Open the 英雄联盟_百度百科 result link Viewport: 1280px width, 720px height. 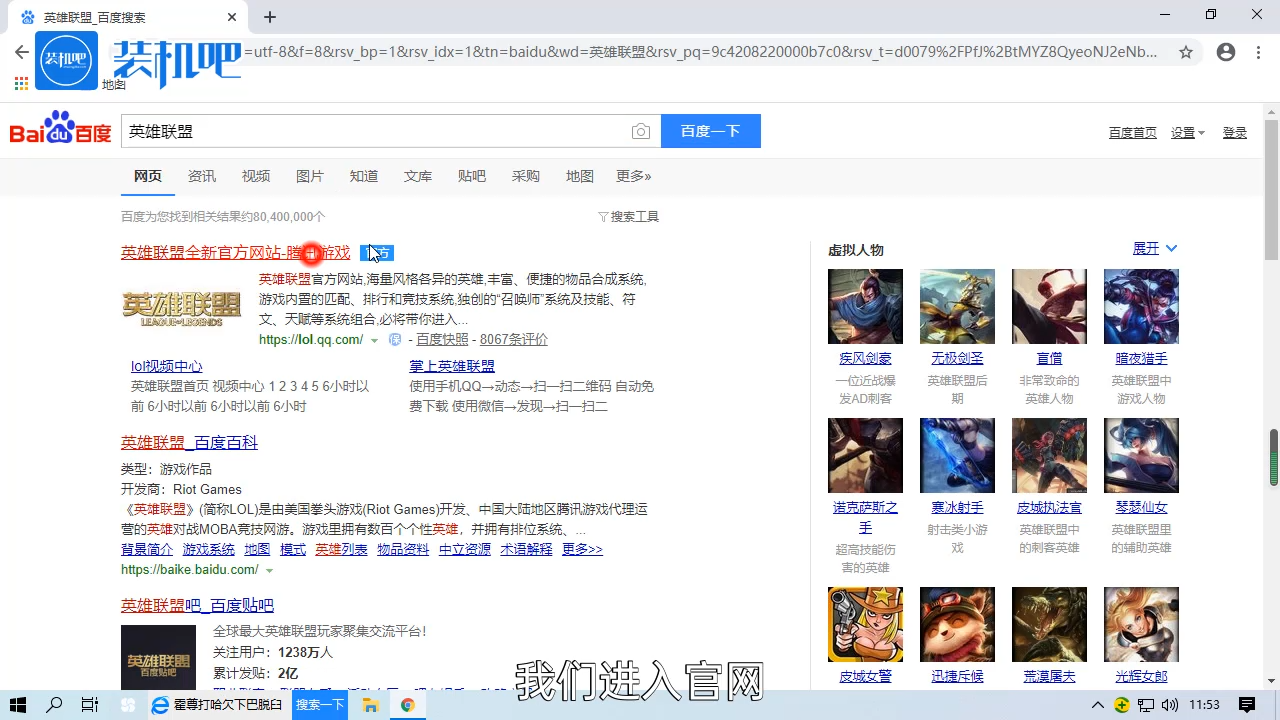coord(189,443)
